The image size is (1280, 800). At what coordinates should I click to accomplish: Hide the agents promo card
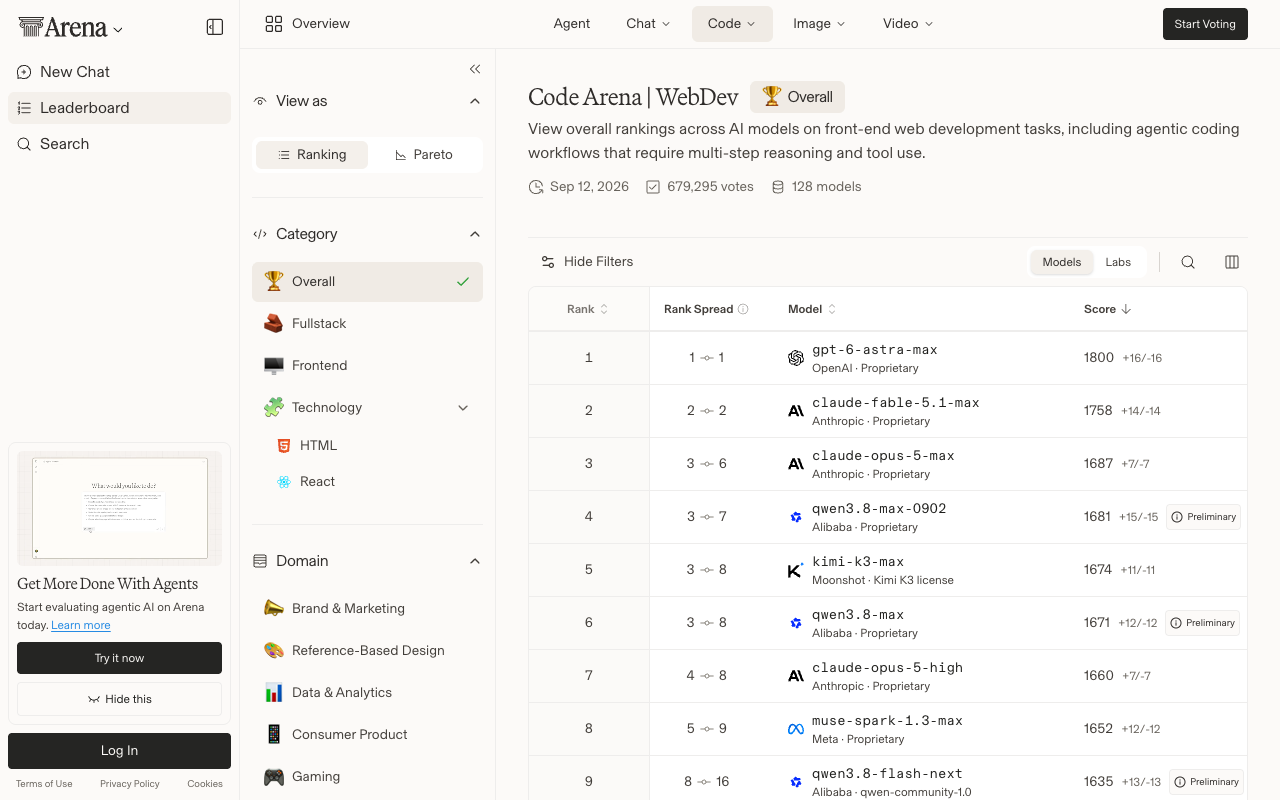(119, 699)
